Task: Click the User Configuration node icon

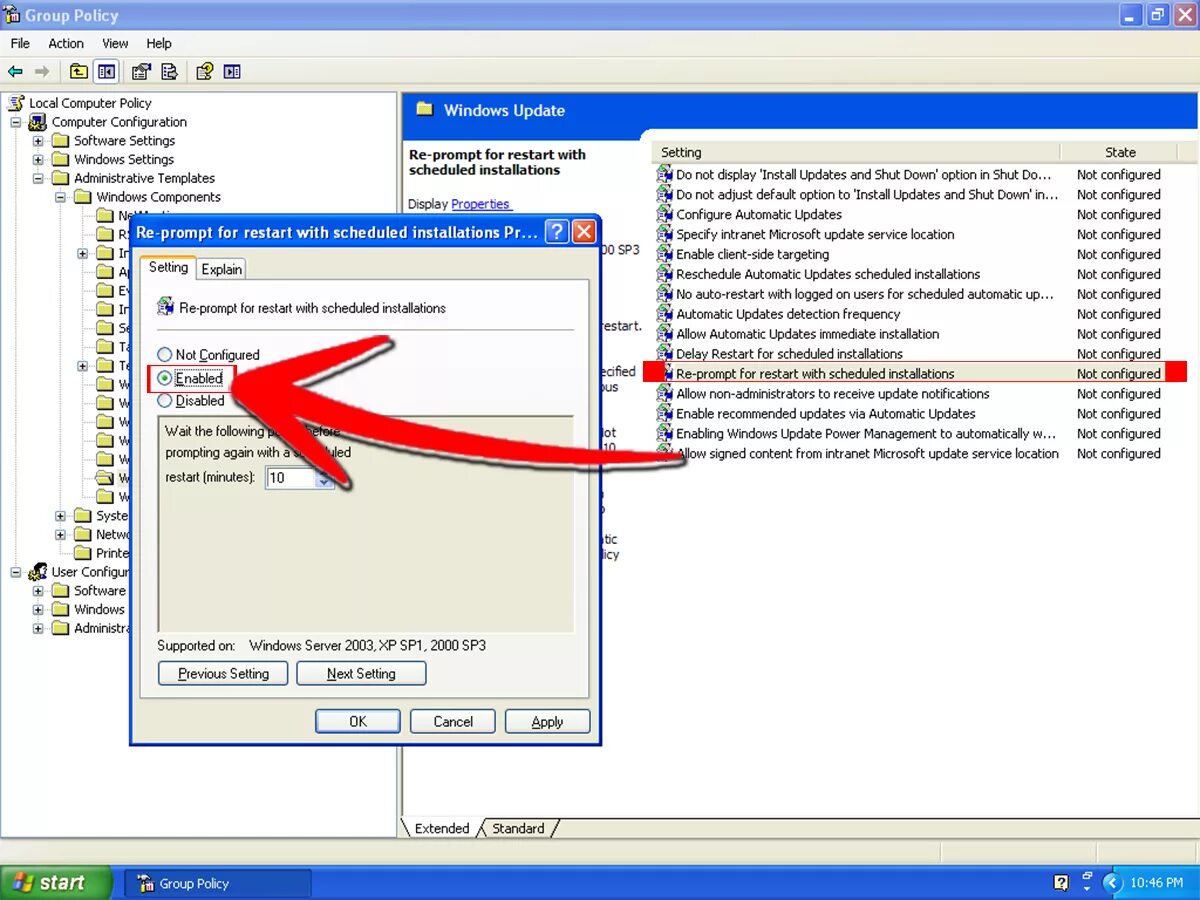Action: 38,572
